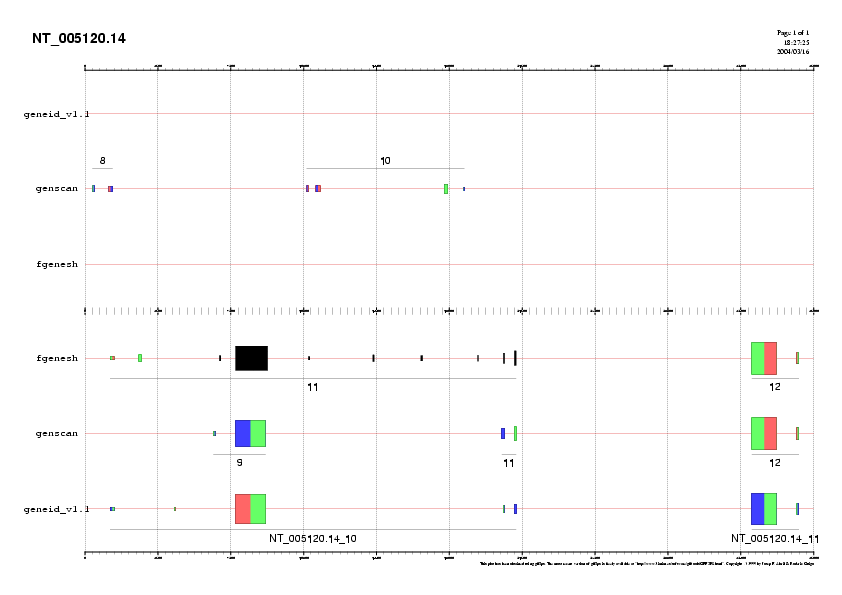Click the NT_005120.14_10 gene label
The height and width of the screenshot is (595, 842).
coord(313,539)
